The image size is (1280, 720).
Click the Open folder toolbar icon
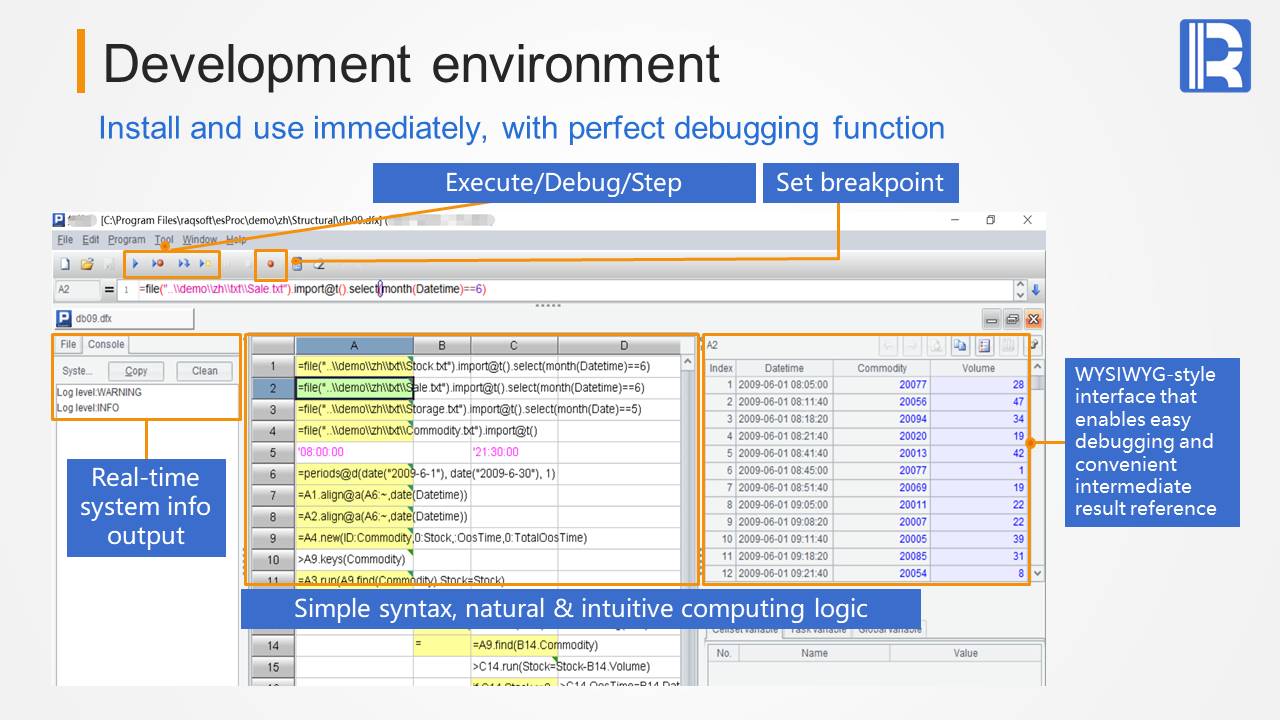point(87,264)
